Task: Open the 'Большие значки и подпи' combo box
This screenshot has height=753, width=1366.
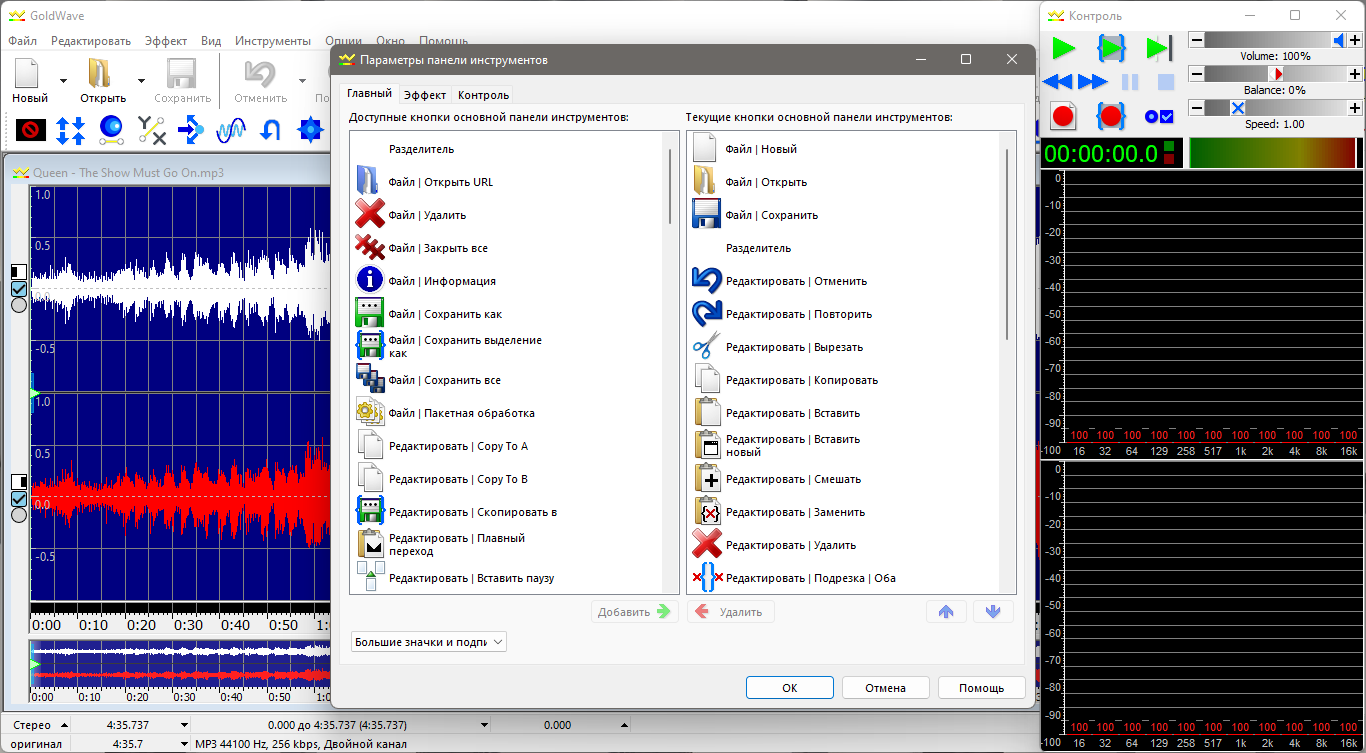Action: pos(428,642)
